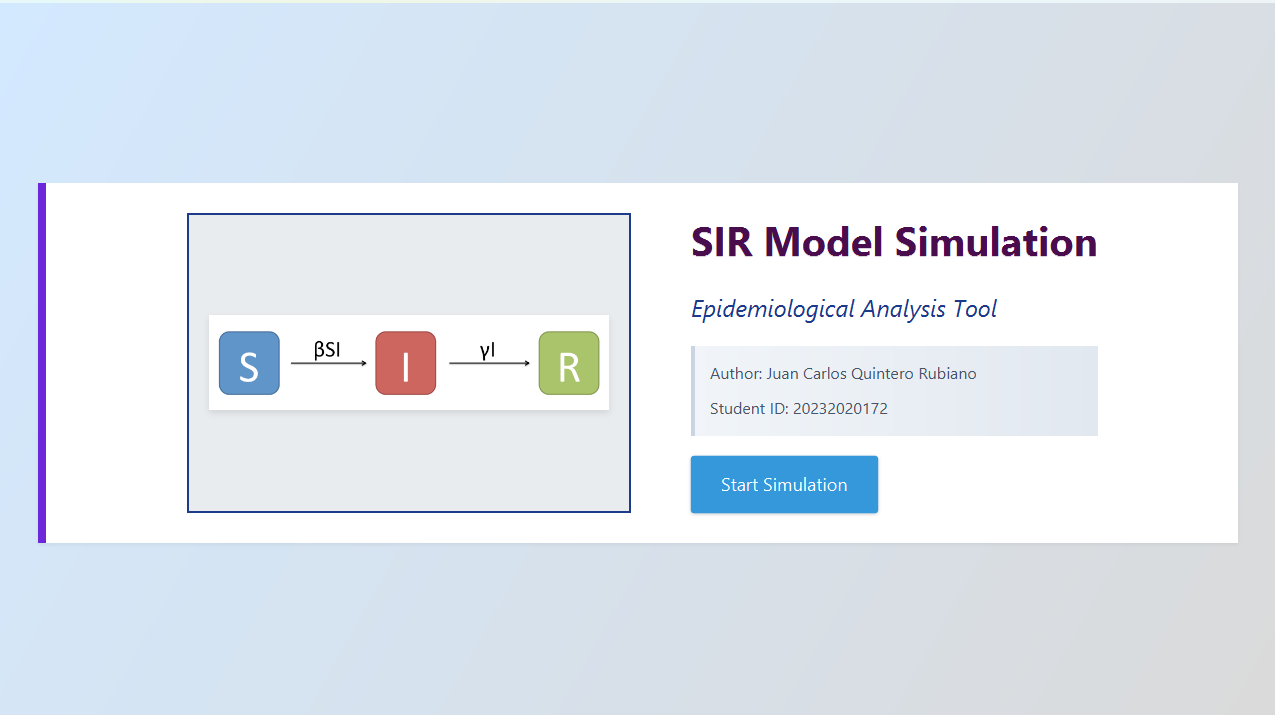
Task: Click the SIR Model Simulation heading
Action: tap(894, 242)
